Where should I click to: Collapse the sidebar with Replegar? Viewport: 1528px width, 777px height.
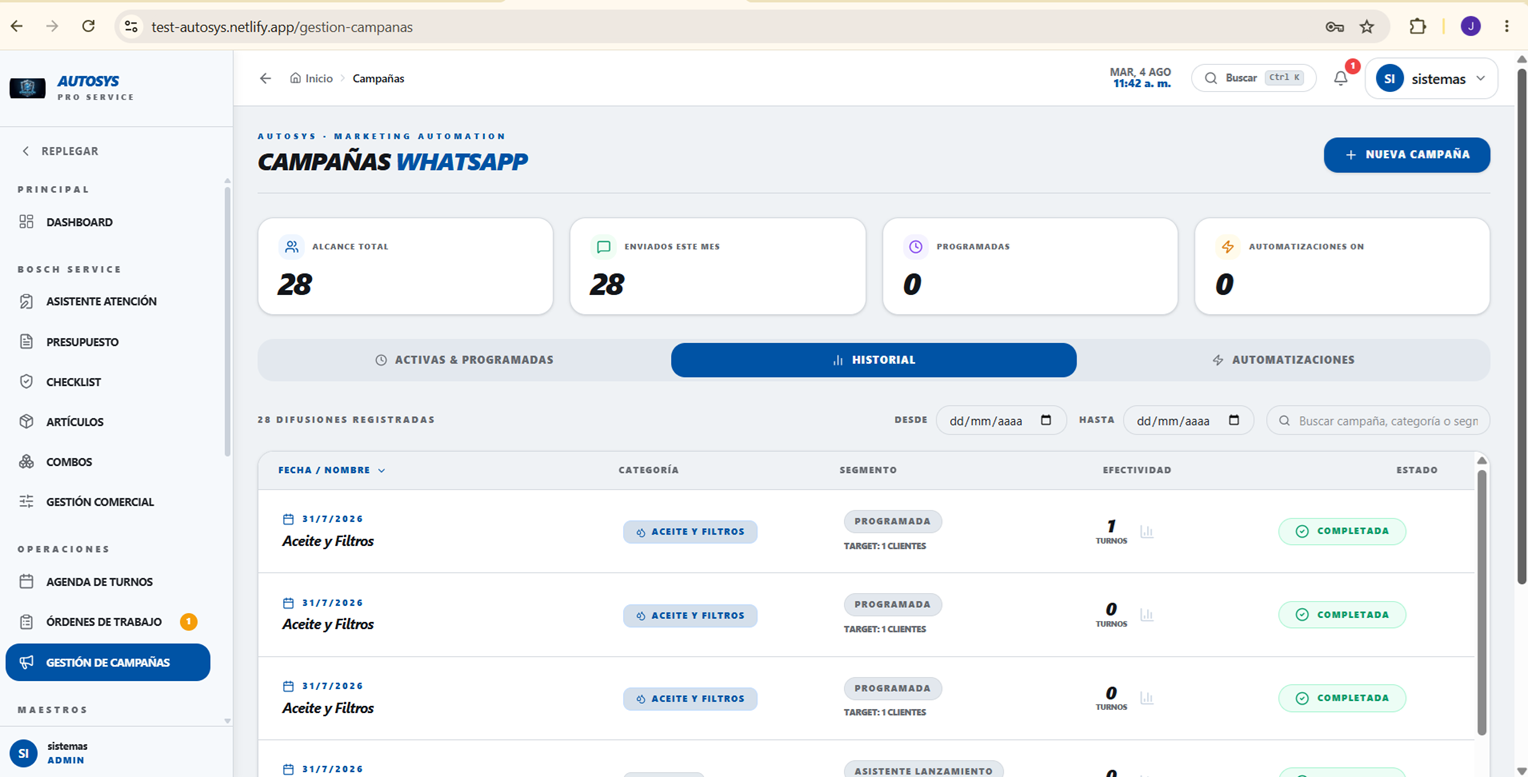click(x=60, y=151)
